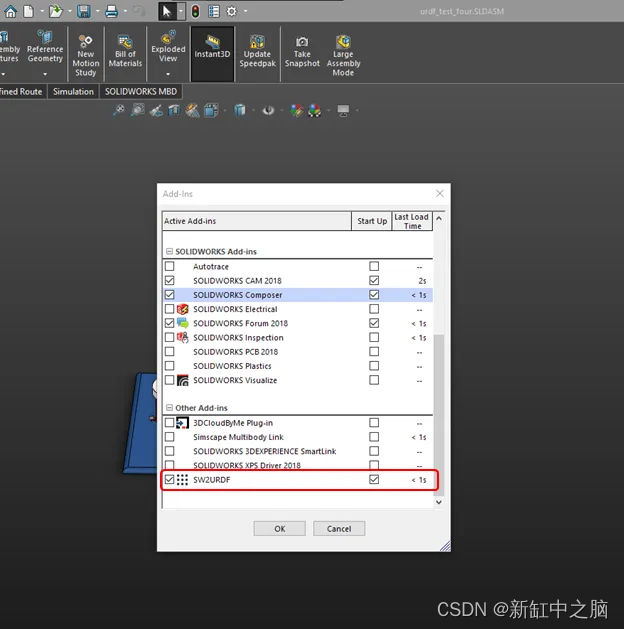Enable Simscape Multibody Link checkbox
The width and height of the screenshot is (624, 629).
click(x=170, y=437)
